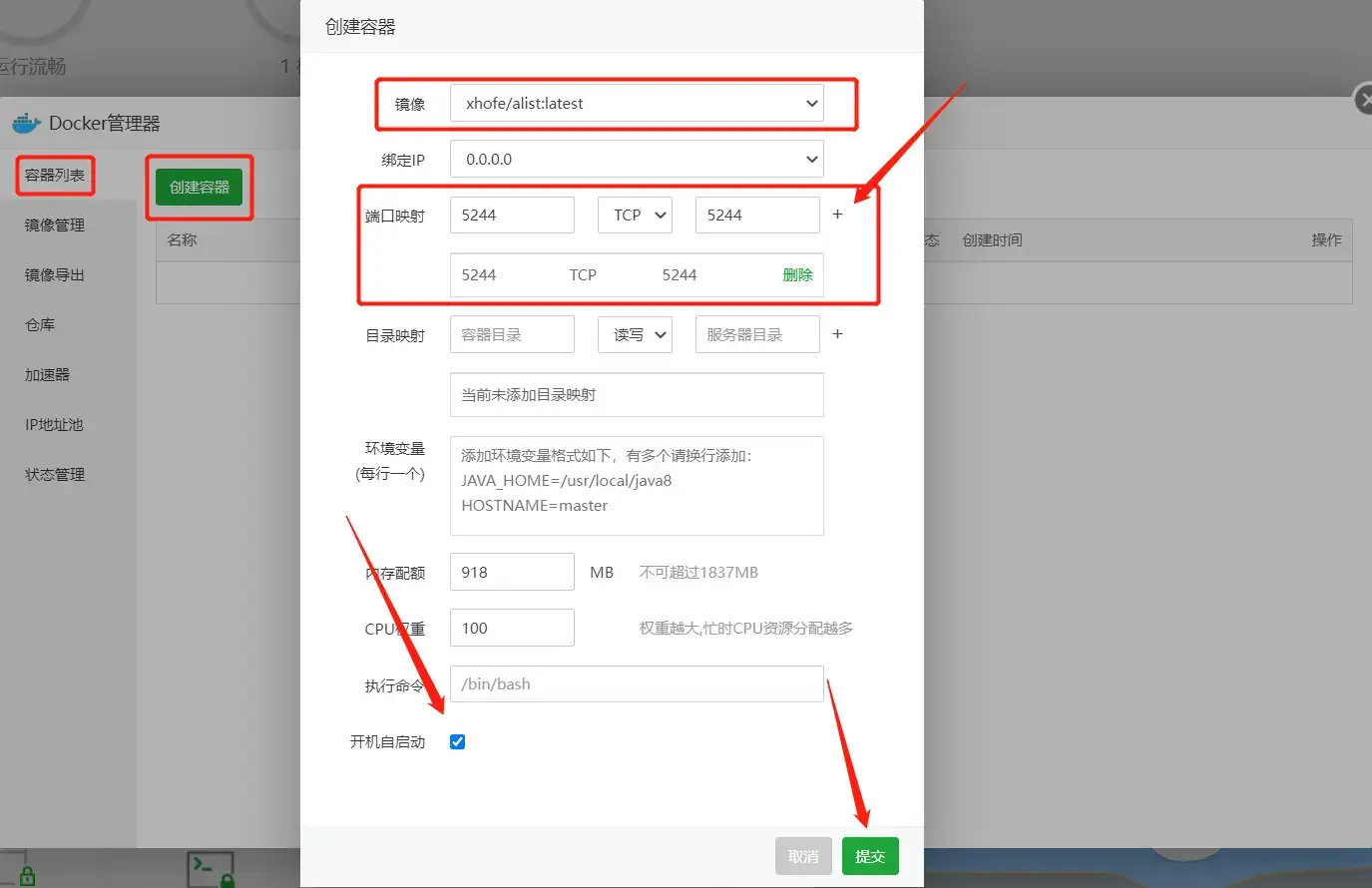Viewport: 1372px width, 888px height.
Task: Open the 加速器 sidebar tab
Action: pyautogui.click(x=48, y=375)
